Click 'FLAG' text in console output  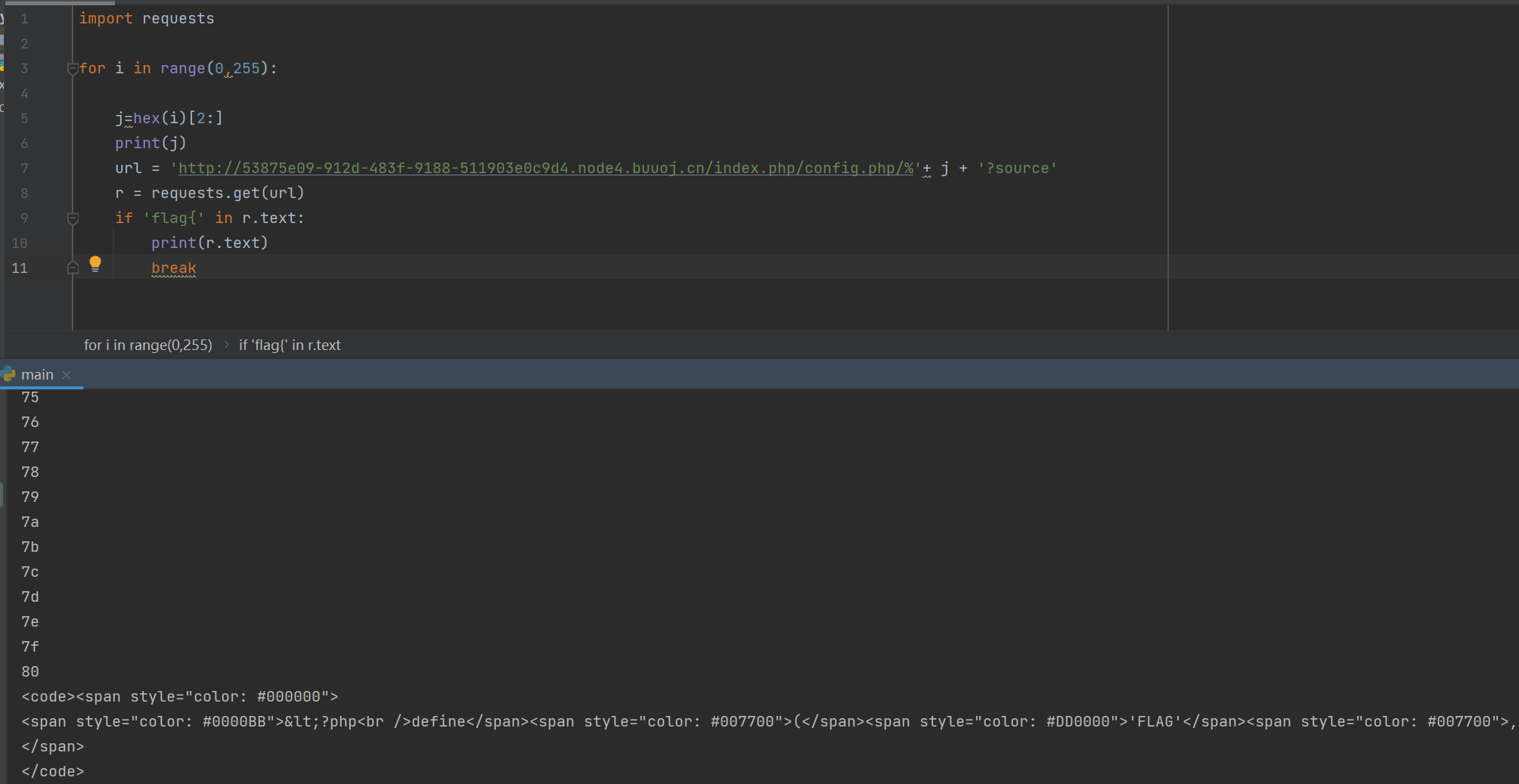click(1155, 721)
